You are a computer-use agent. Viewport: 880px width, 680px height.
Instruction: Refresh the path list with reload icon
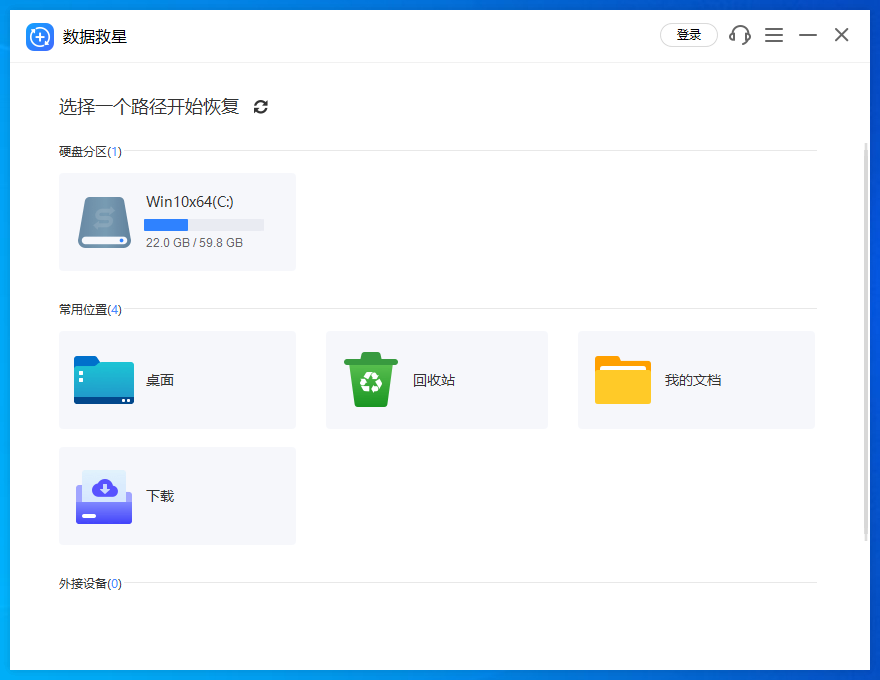[260, 107]
